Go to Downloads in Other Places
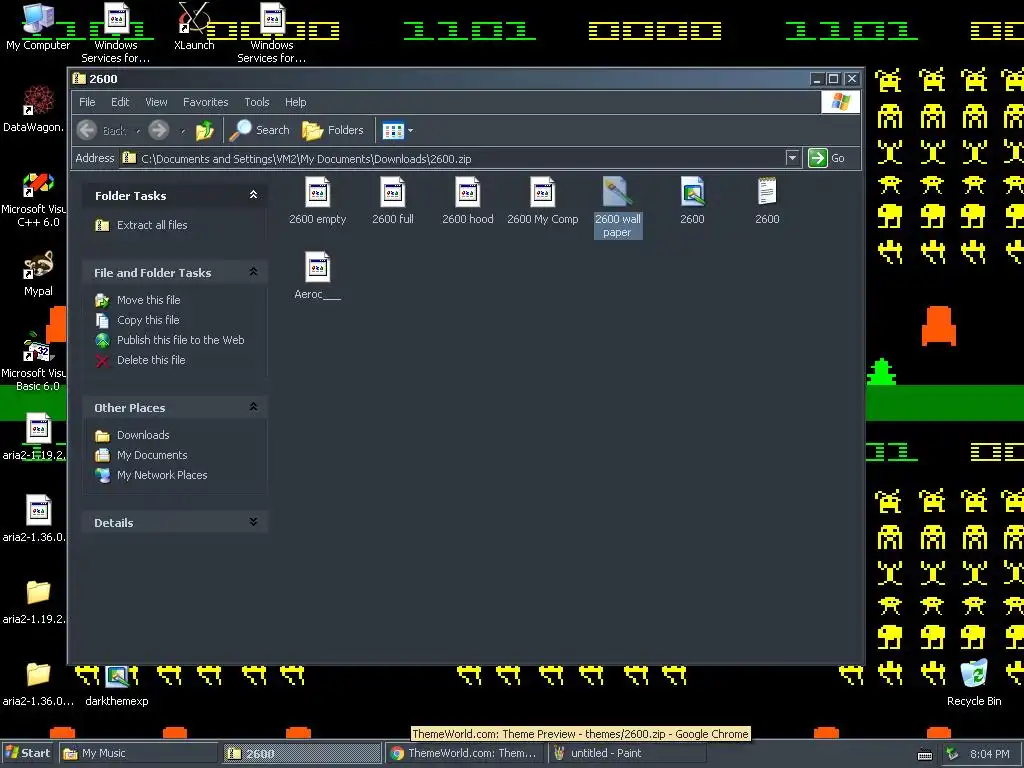This screenshot has height=768, width=1024. pyautogui.click(x=143, y=436)
